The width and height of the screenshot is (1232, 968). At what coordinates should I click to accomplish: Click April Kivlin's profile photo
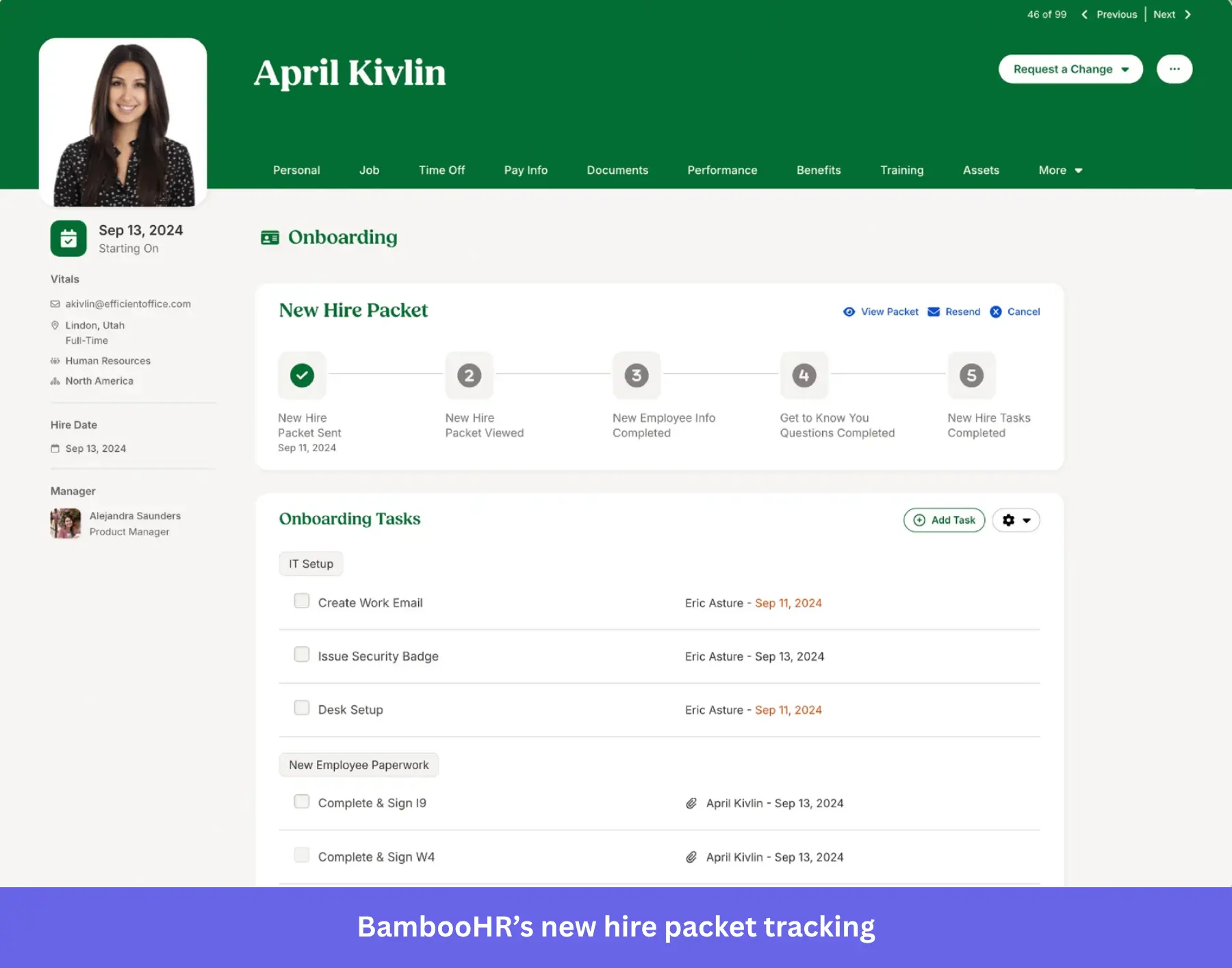click(x=123, y=122)
